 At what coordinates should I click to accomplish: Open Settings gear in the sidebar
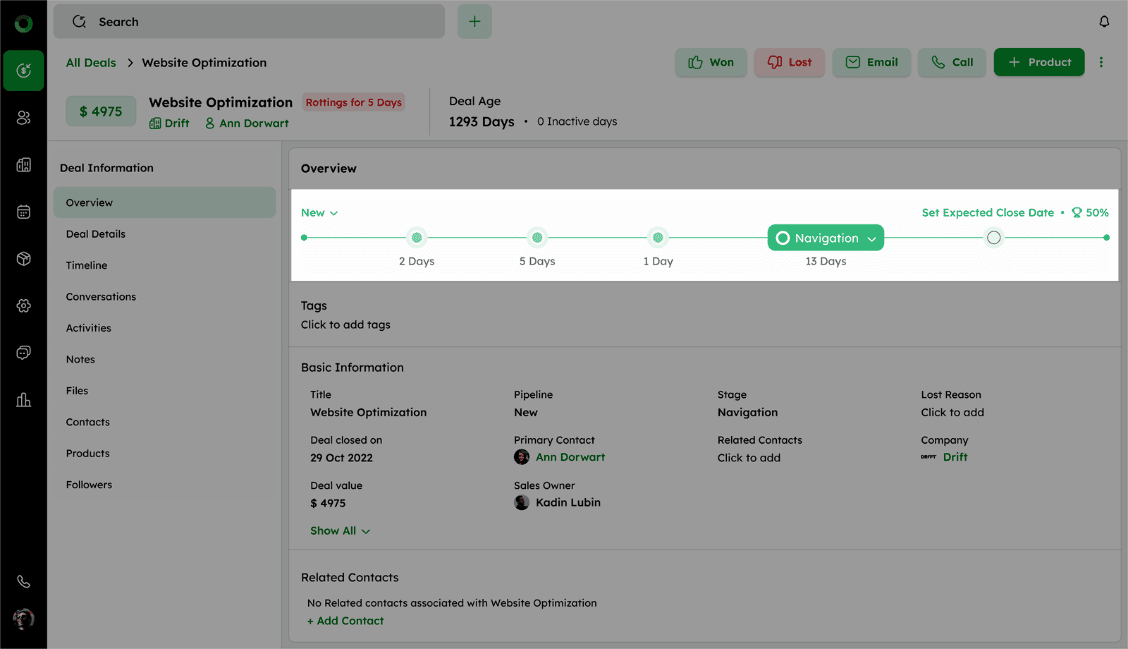pos(23,306)
